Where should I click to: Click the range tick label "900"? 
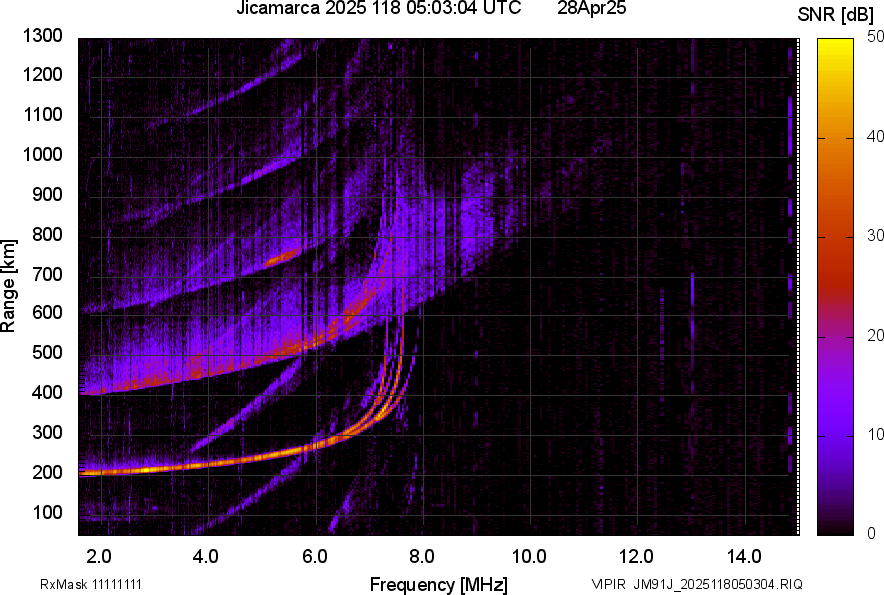click(47, 195)
